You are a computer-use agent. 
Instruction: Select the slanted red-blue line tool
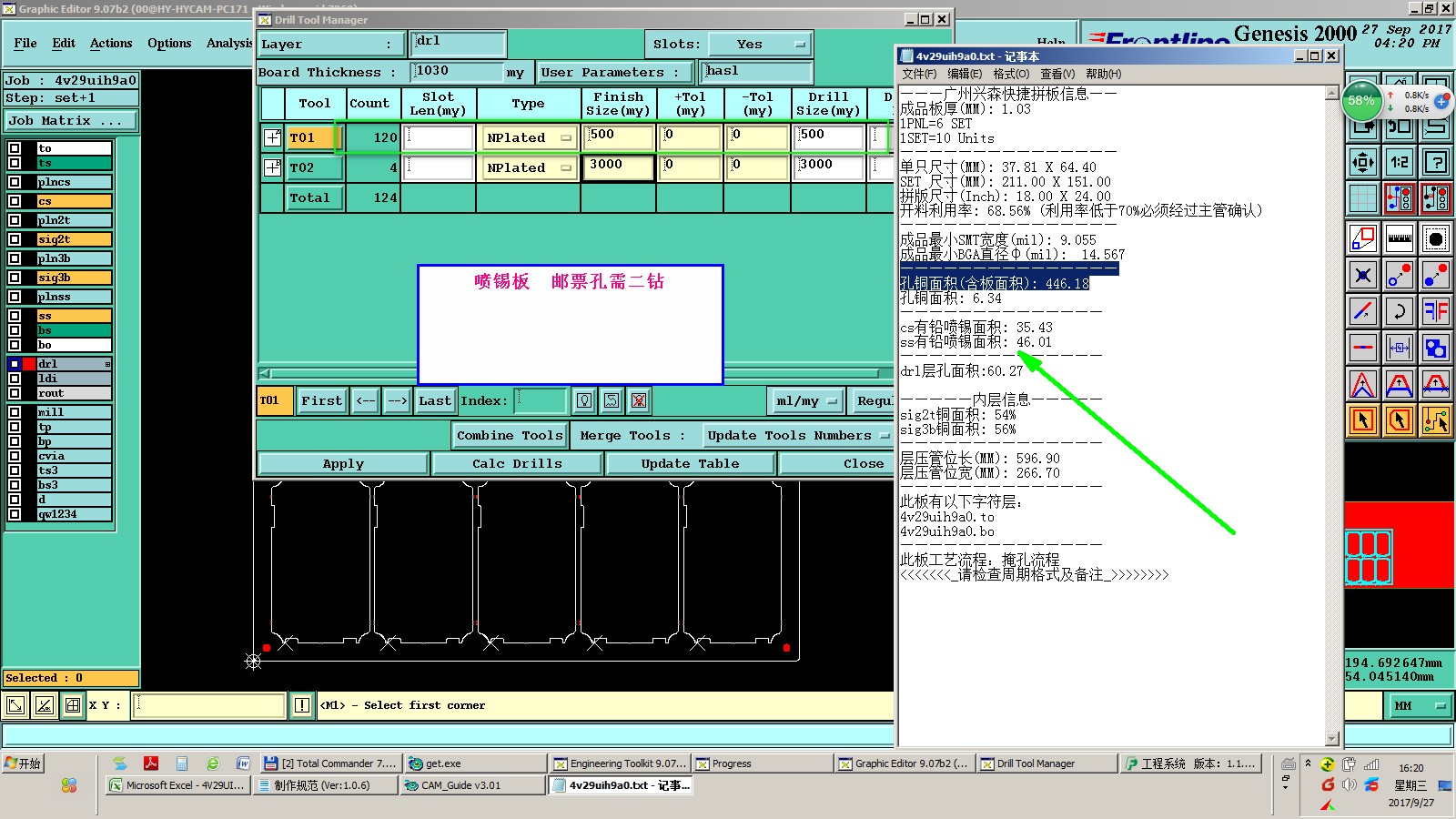click(1363, 311)
